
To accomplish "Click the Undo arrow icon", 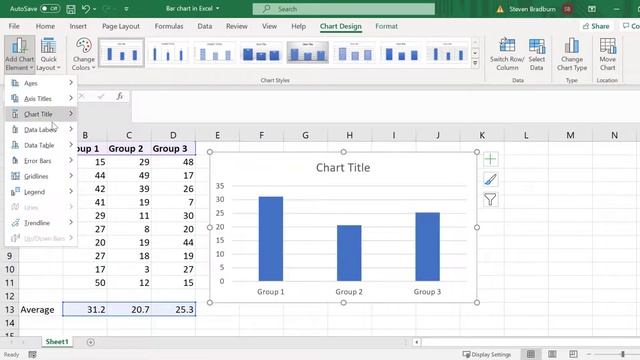I will (85, 9).
